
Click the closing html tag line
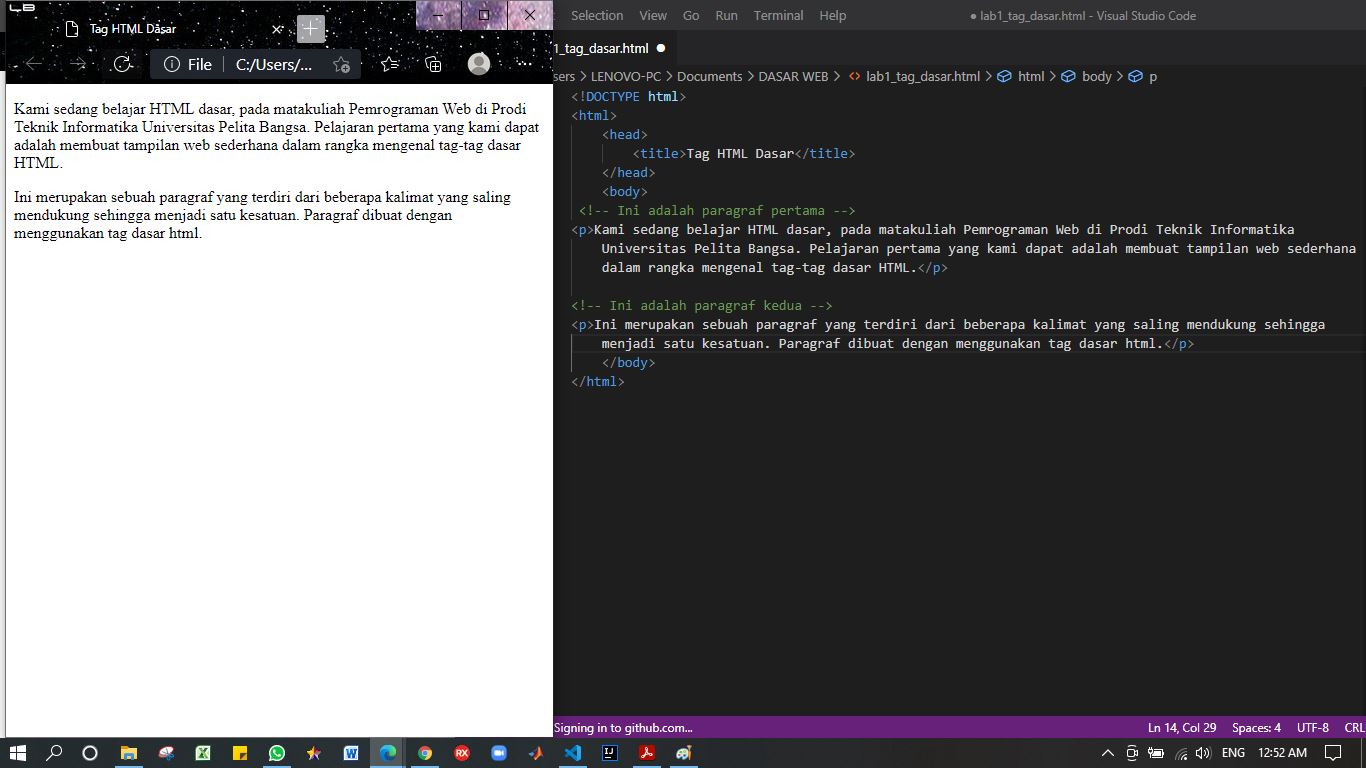[598, 381]
